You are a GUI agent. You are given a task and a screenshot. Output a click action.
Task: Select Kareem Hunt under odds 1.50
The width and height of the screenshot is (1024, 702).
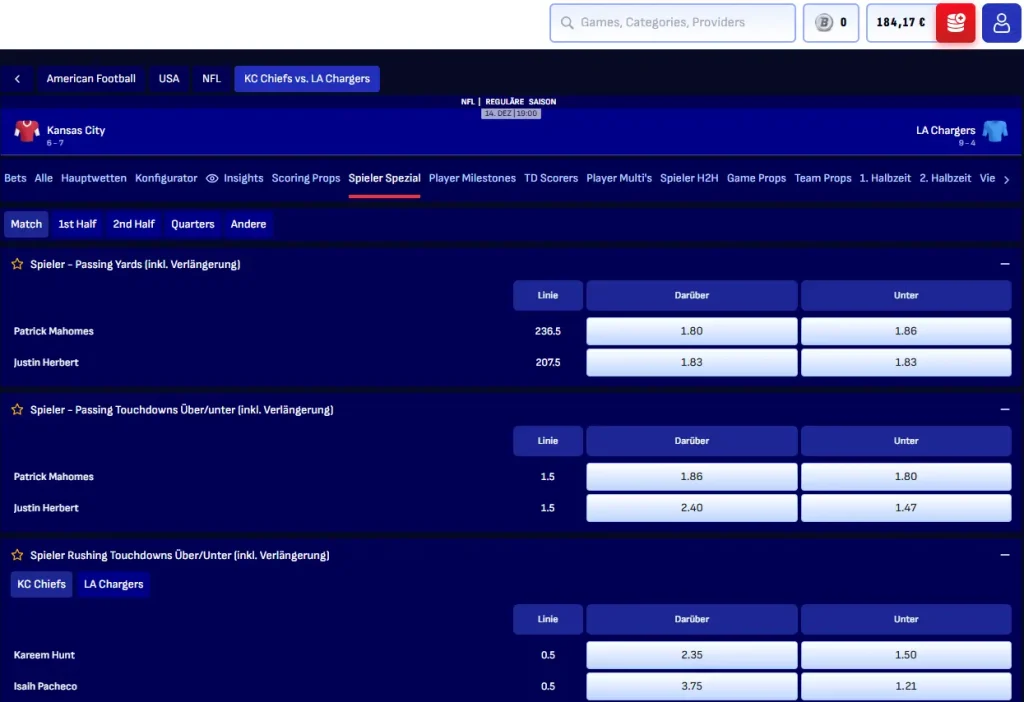point(905,655)
